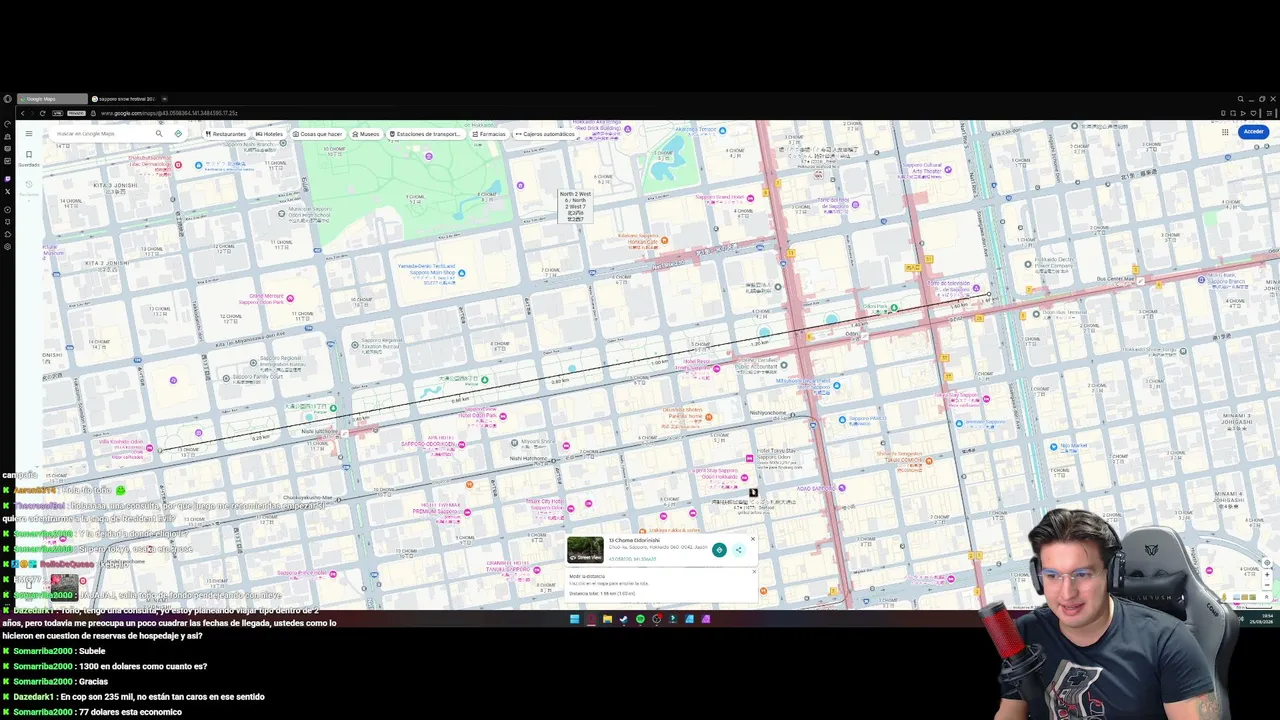This screenshot has width=1280, height=720.
Task: Click the address bar URL
Action: (x=169, y=113)
